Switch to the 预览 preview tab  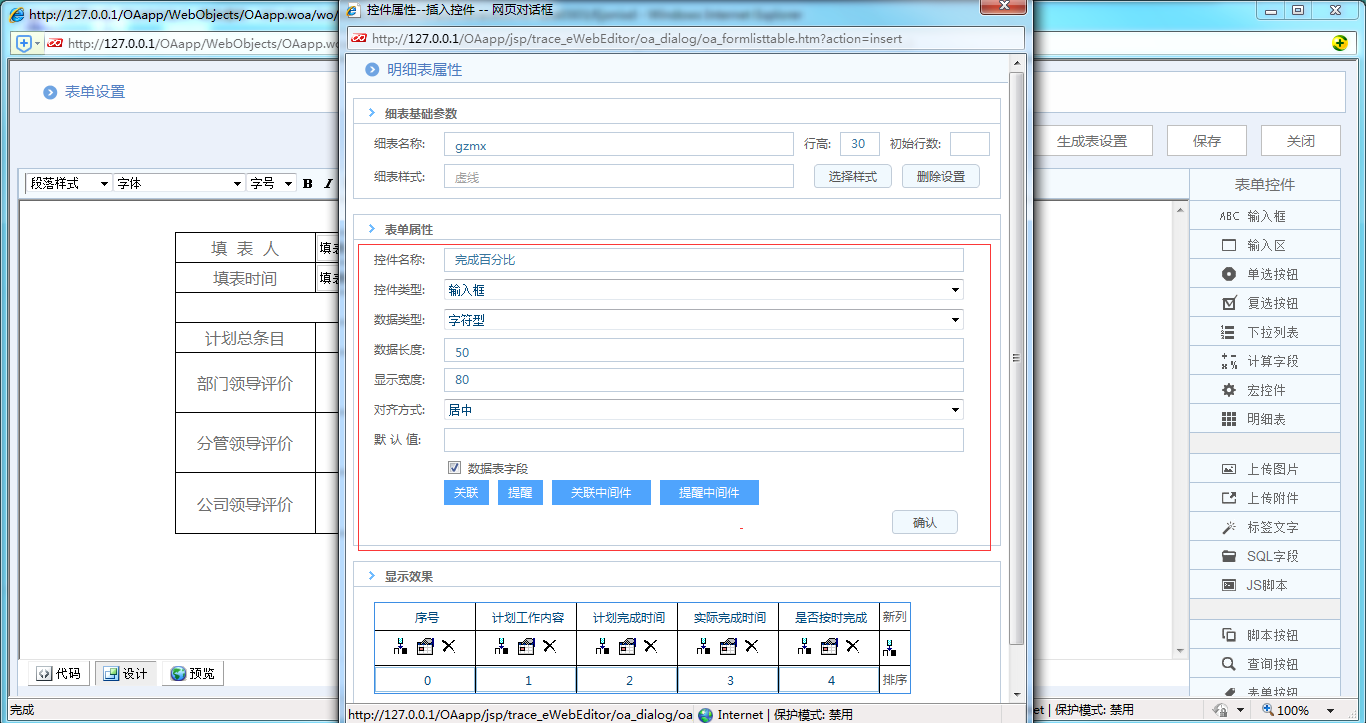point(192,673)
